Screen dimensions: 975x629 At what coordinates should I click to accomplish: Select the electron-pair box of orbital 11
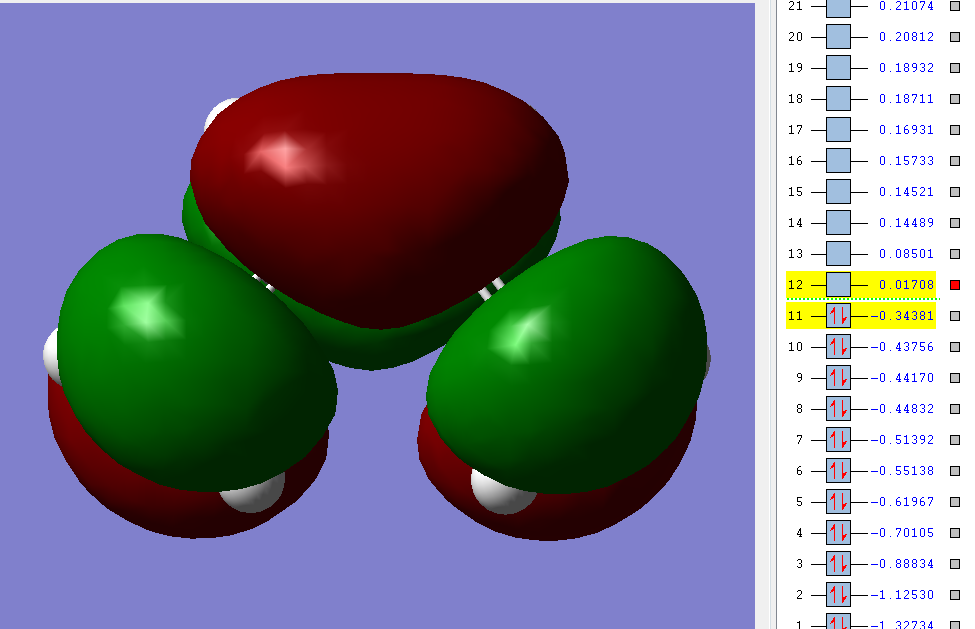click(838, 316)
